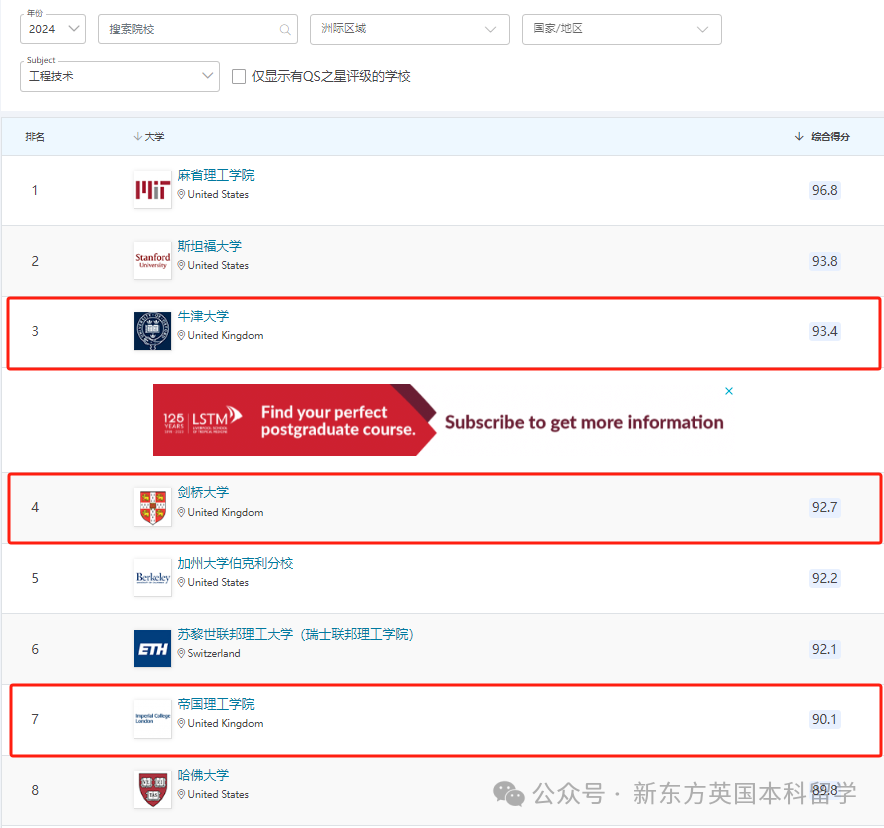
Task: Open the 麻省理工学院 link
Action: click(x=216, y=175)
